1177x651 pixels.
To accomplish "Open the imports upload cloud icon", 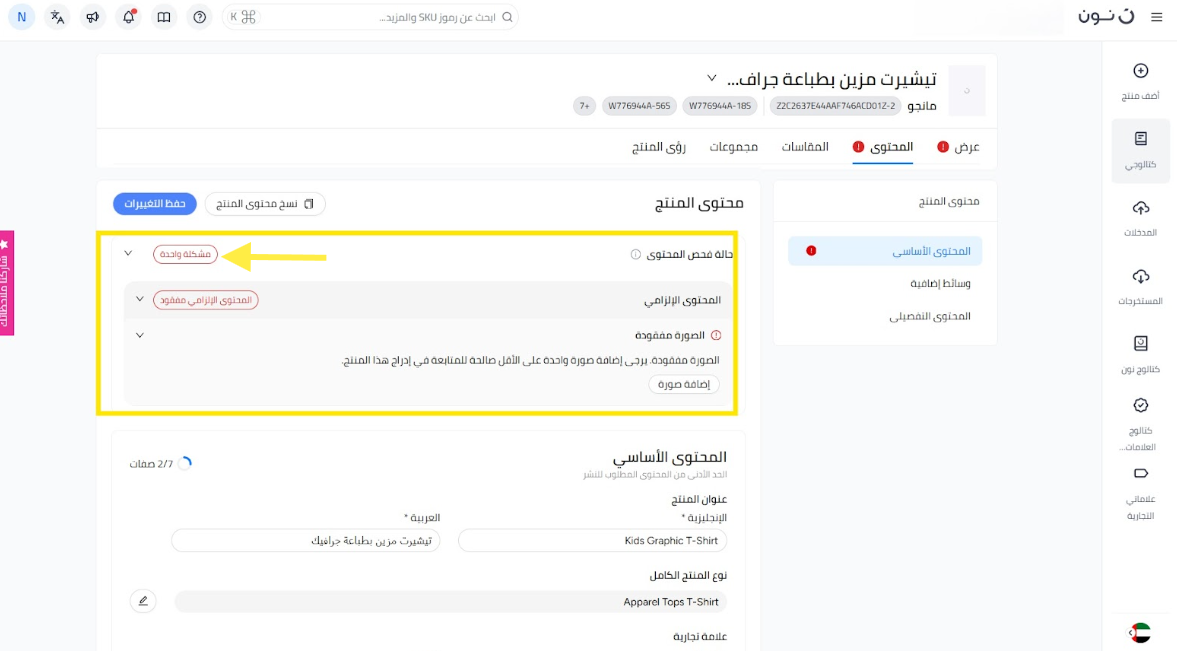I will click(x=1140, y=208).
